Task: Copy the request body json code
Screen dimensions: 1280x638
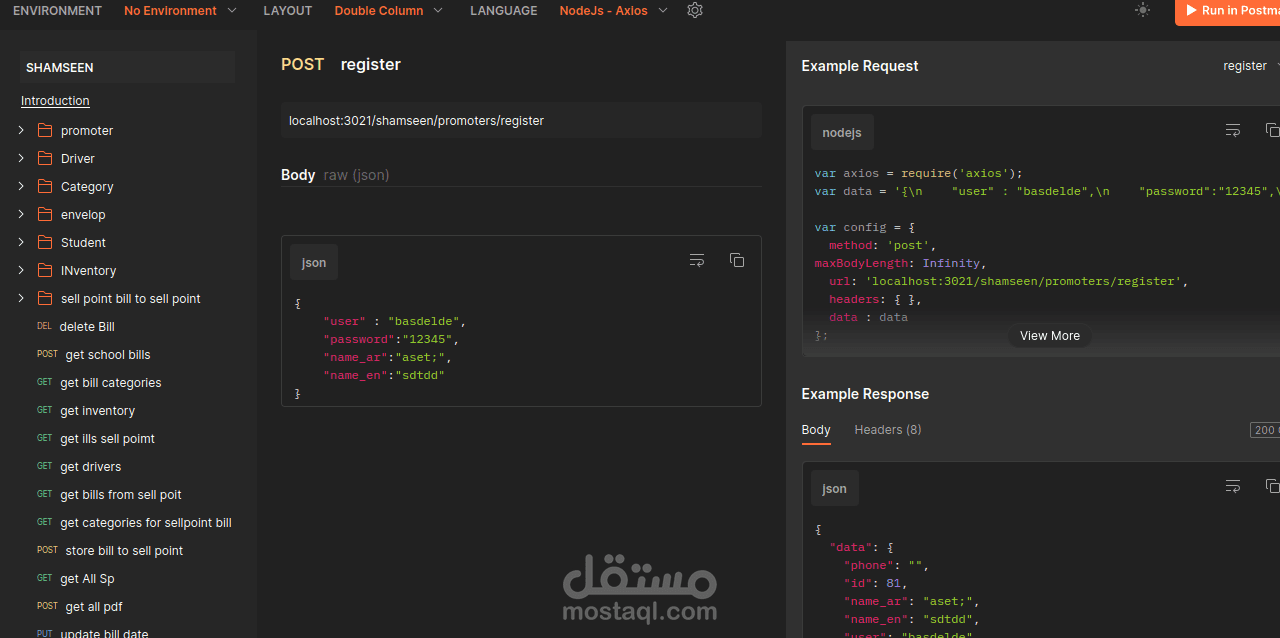Action: (x=737, y=260)
